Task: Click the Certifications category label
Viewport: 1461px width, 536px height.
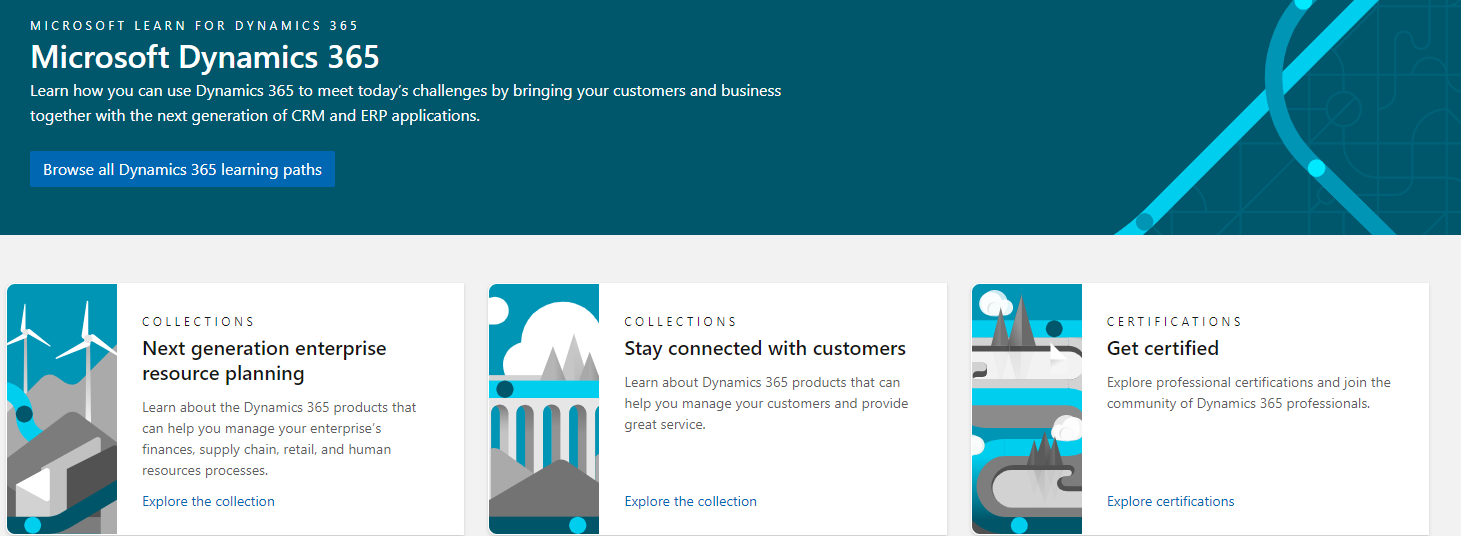Action: tap(1174, 322)
